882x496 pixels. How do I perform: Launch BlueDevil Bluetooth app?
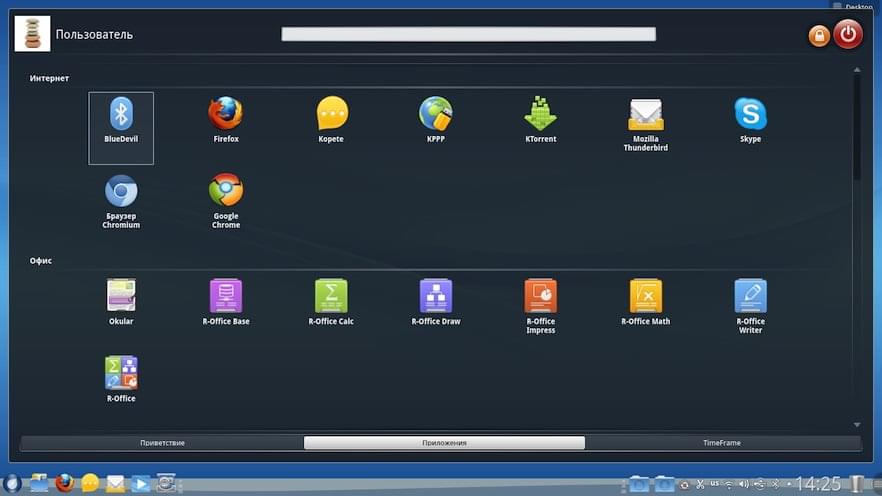pyautogui.click(x=121, y=128)
